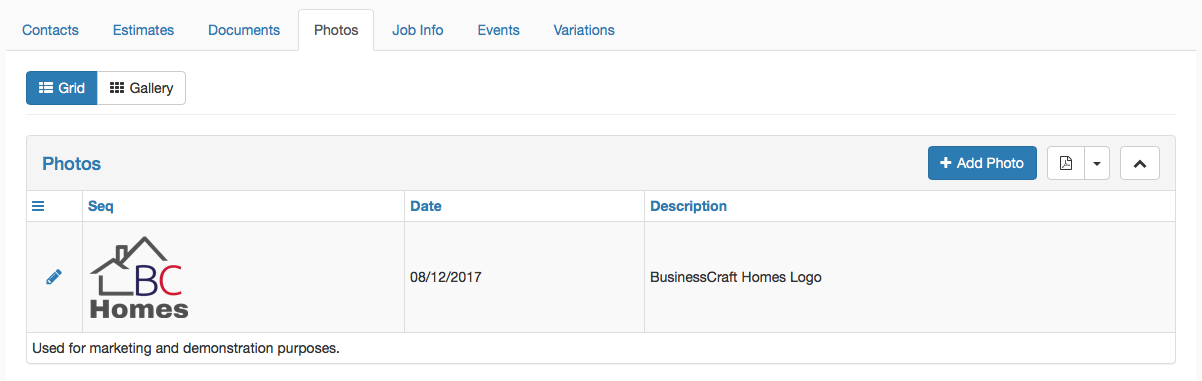This screenshot has height=381, width=1202.
Task: Switch to Grid view
Action: click(61, 88)
